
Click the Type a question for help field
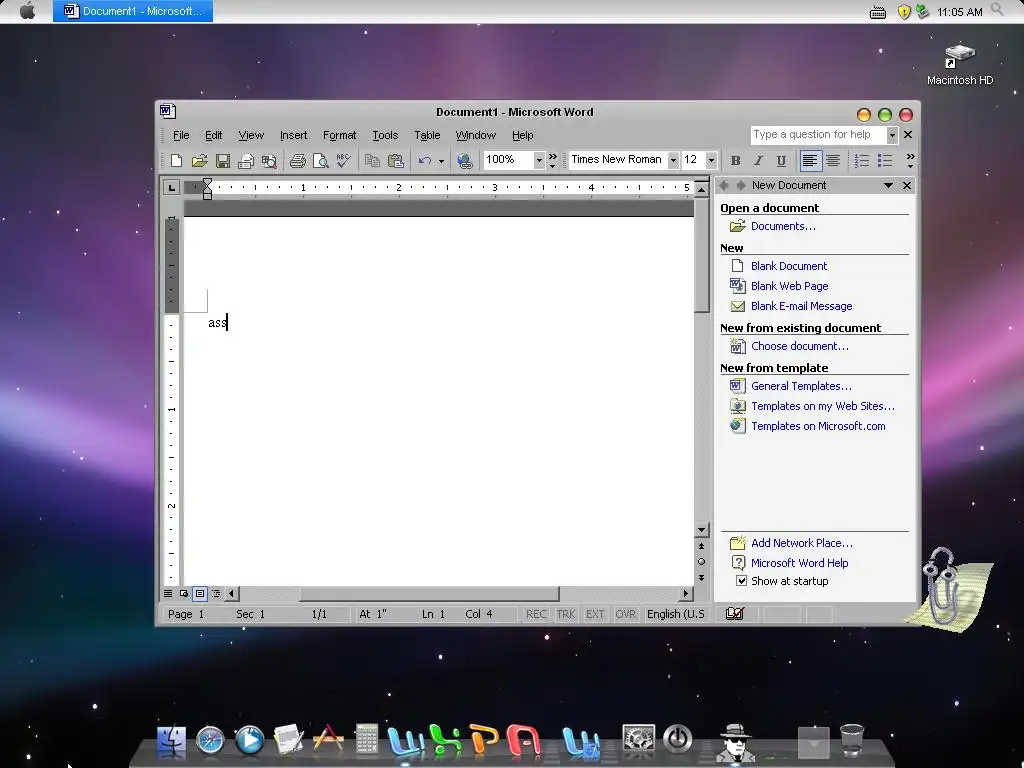click(818, 135)
